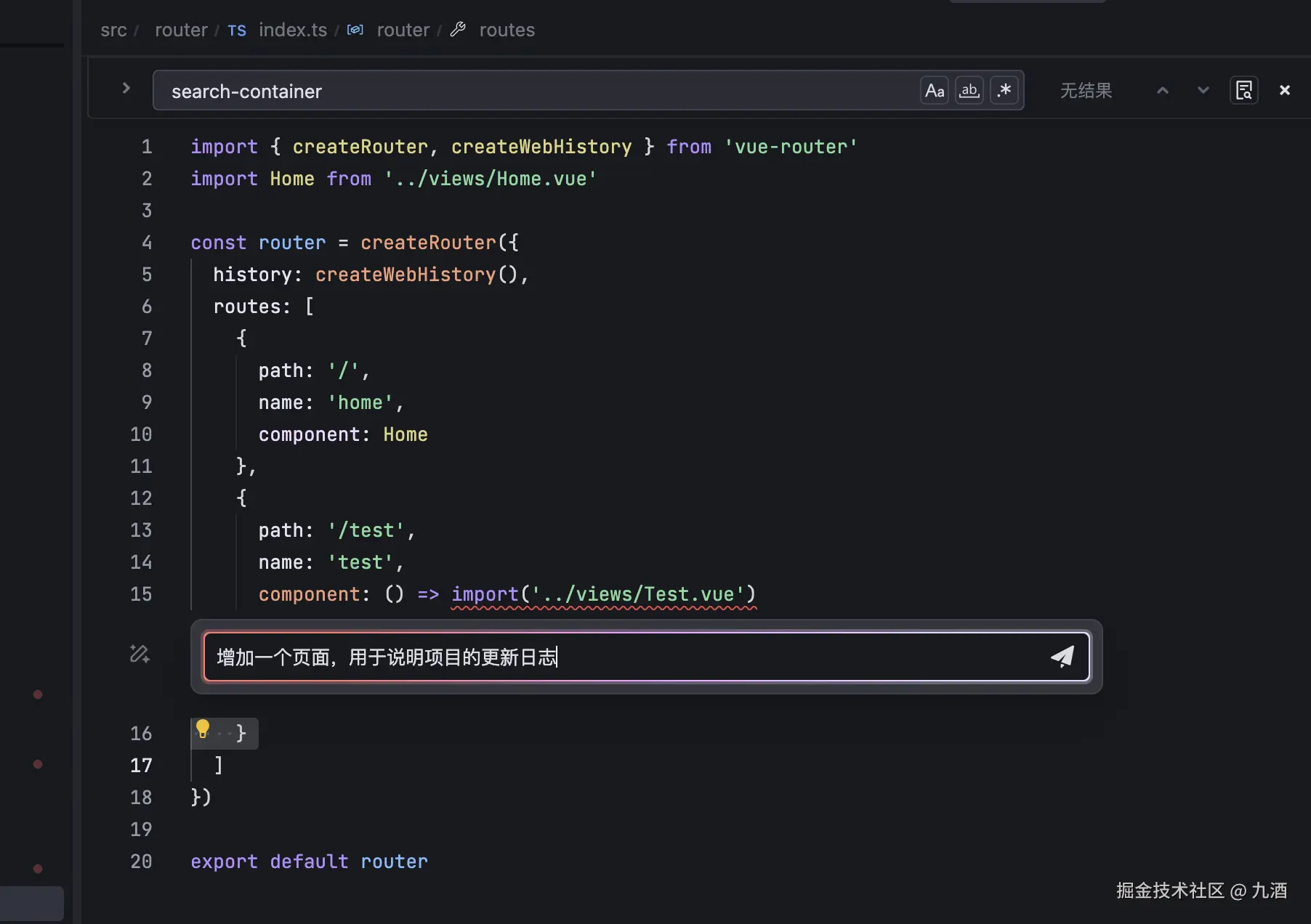Go to next search match
The width and height of the screenshot is (1311, 924).
pos(1203,91)
